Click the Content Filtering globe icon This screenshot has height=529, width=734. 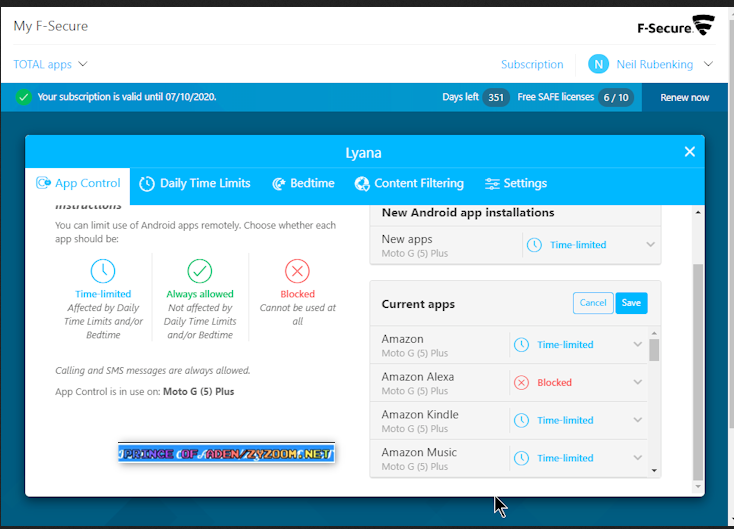pos(362,184)
